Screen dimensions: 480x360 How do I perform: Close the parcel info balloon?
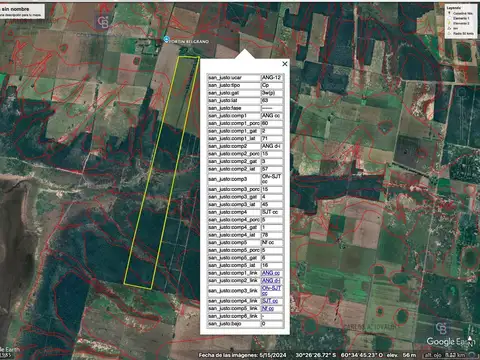pos(285,64)
